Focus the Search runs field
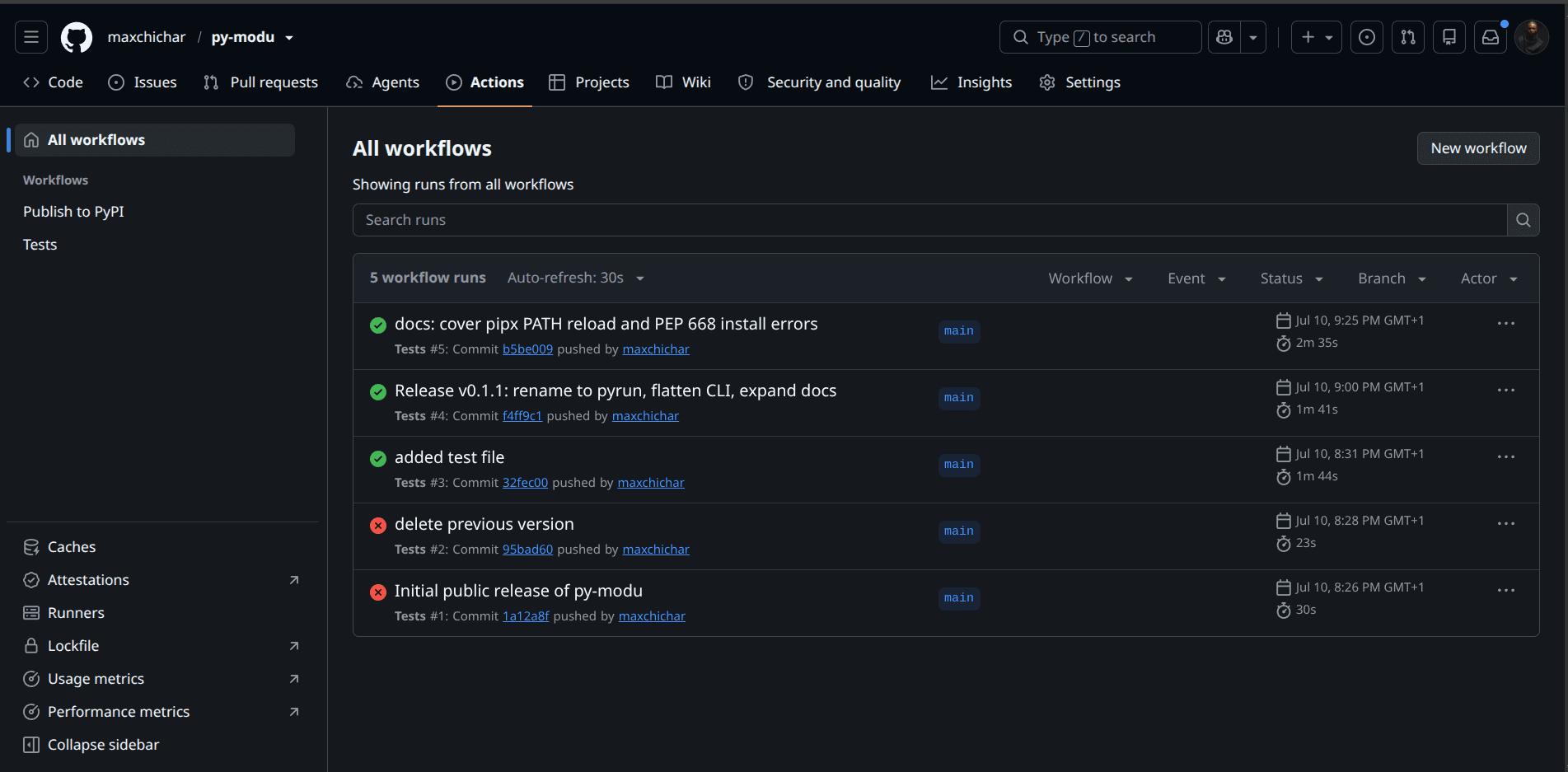Viewport: 1568px width, 772px height. pyautogui.click(x=929, y=220)
